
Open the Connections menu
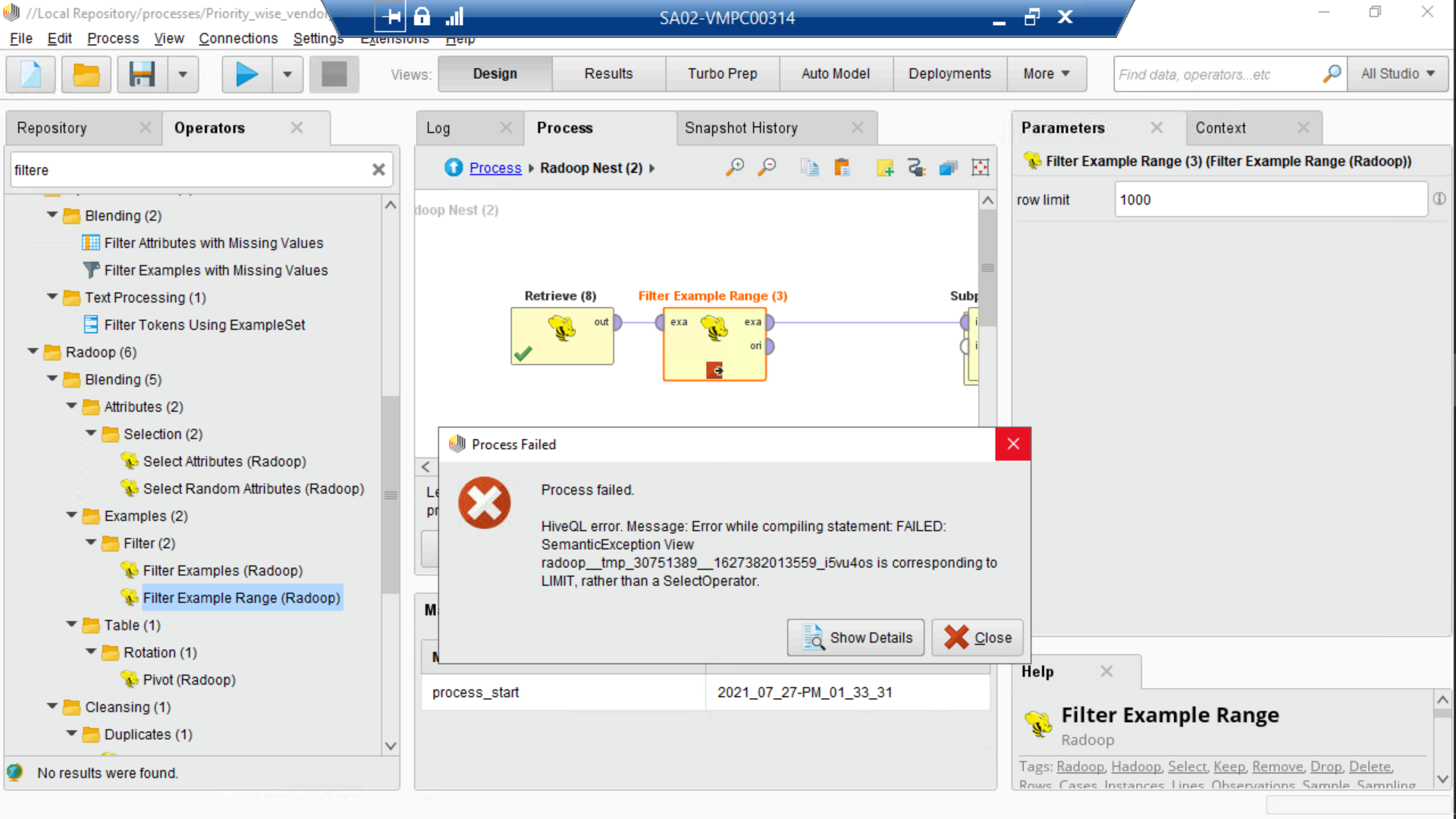coord(238,39)
